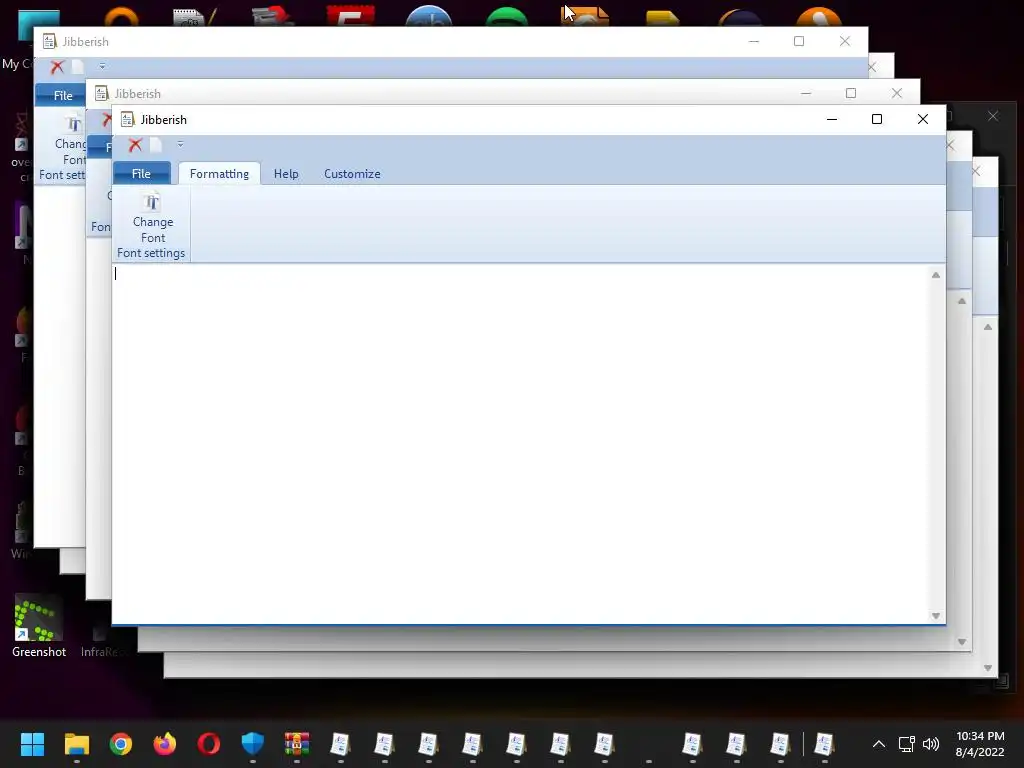
Task: Click inside the front Jibberish text area
Action: (520, 444)
